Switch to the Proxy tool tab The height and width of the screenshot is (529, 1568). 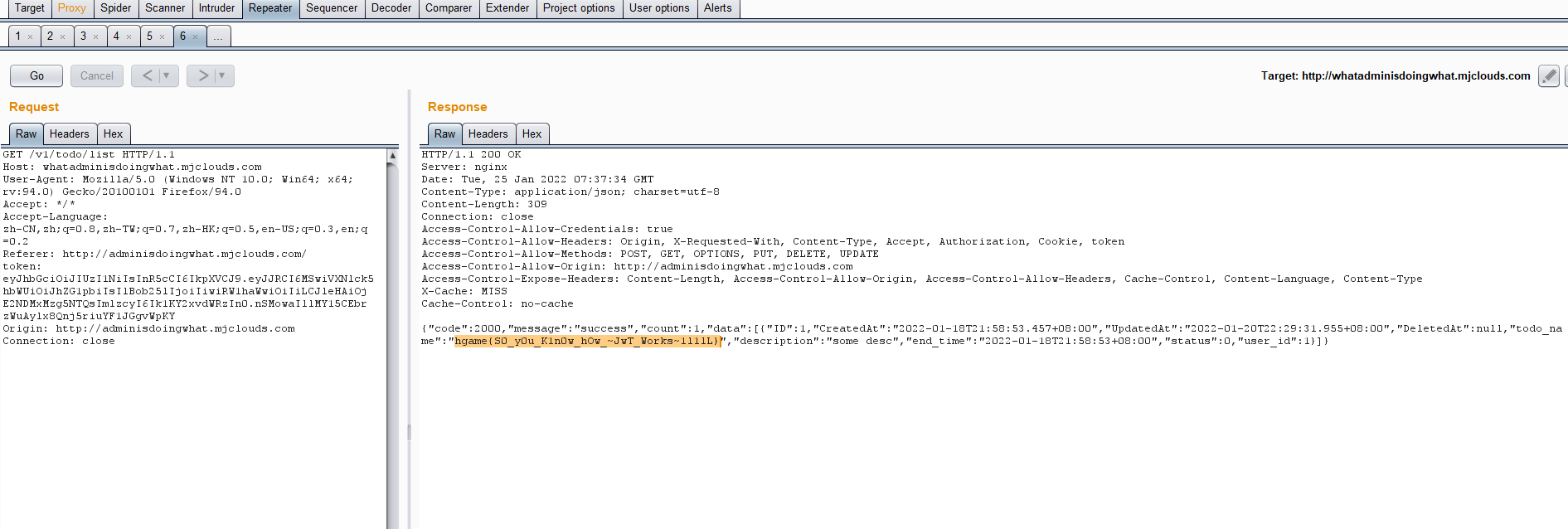pyautogui.click(x=71, y=8)
